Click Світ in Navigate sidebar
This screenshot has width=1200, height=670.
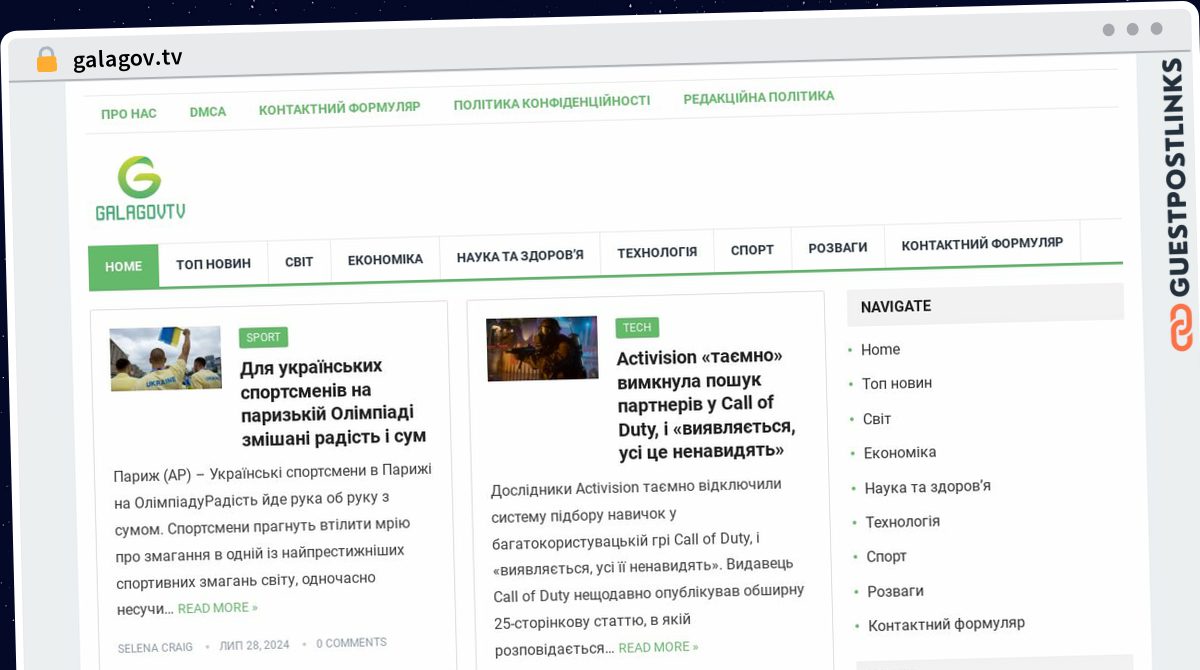pyautogui.click(x=877, y=419)
